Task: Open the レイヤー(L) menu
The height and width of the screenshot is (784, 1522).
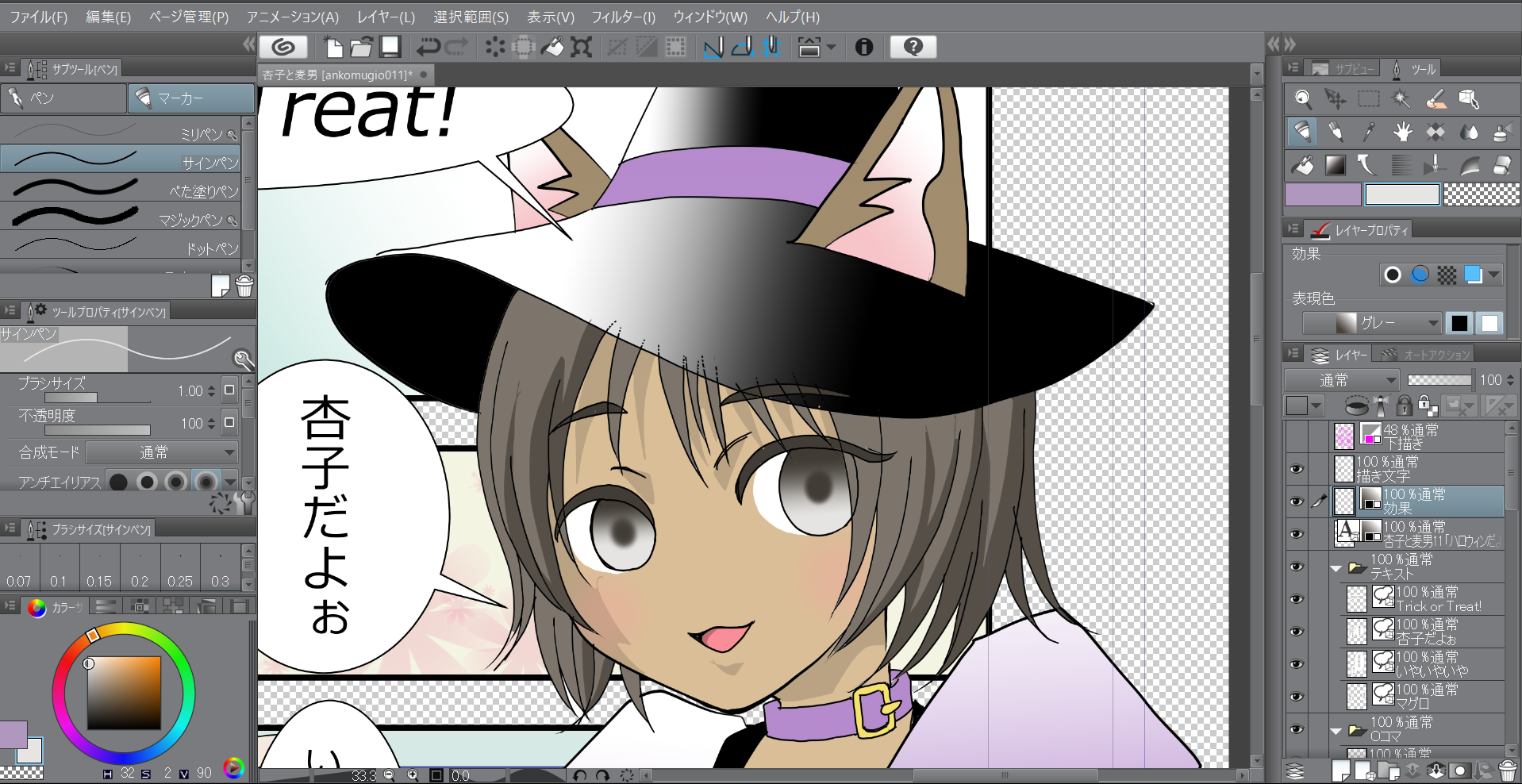Action: click(386, 17)
